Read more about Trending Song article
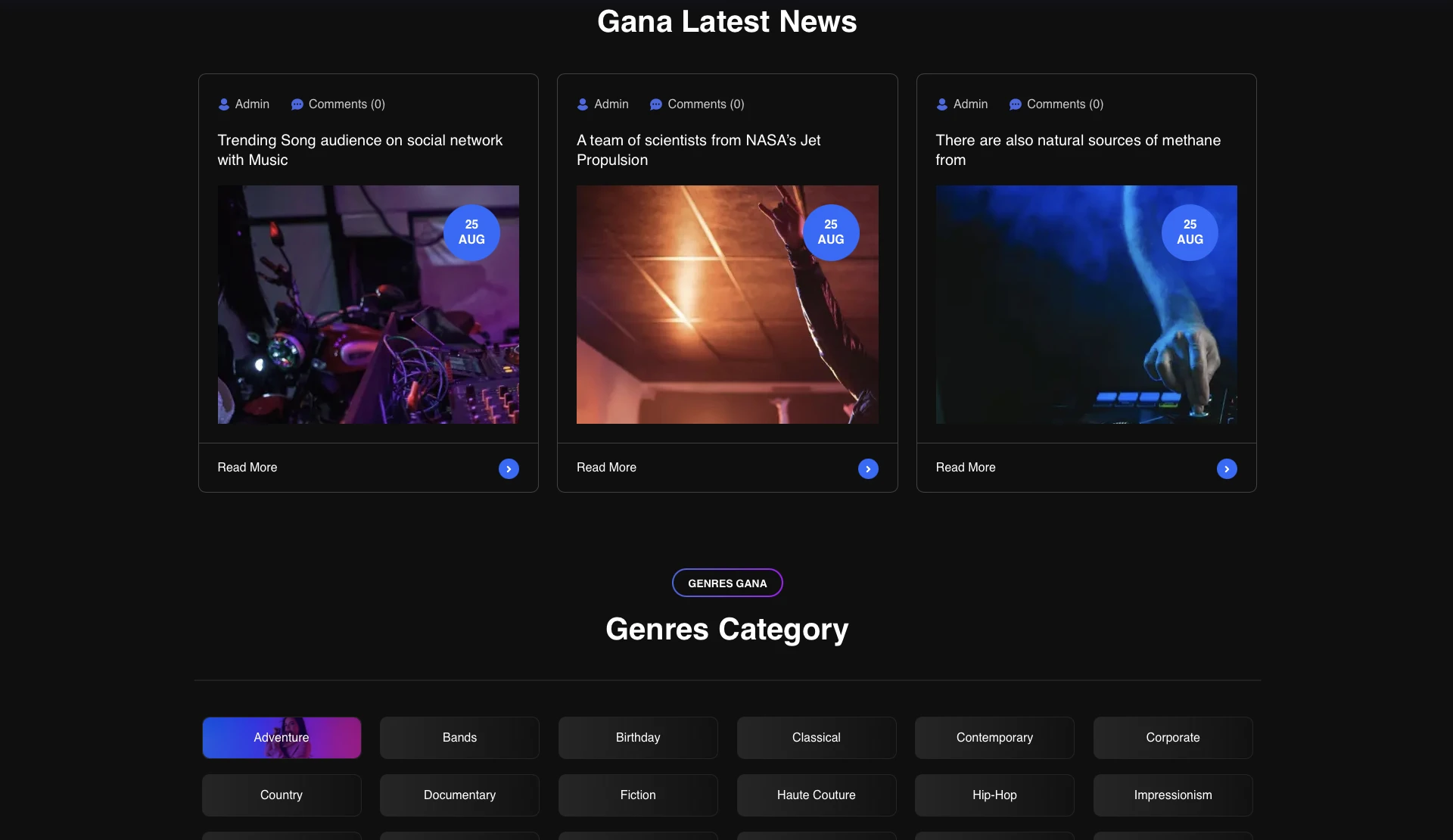Image resolution: width=1453 pixels, height=840 pixels. pyautogui.click(x=247, y=468)
